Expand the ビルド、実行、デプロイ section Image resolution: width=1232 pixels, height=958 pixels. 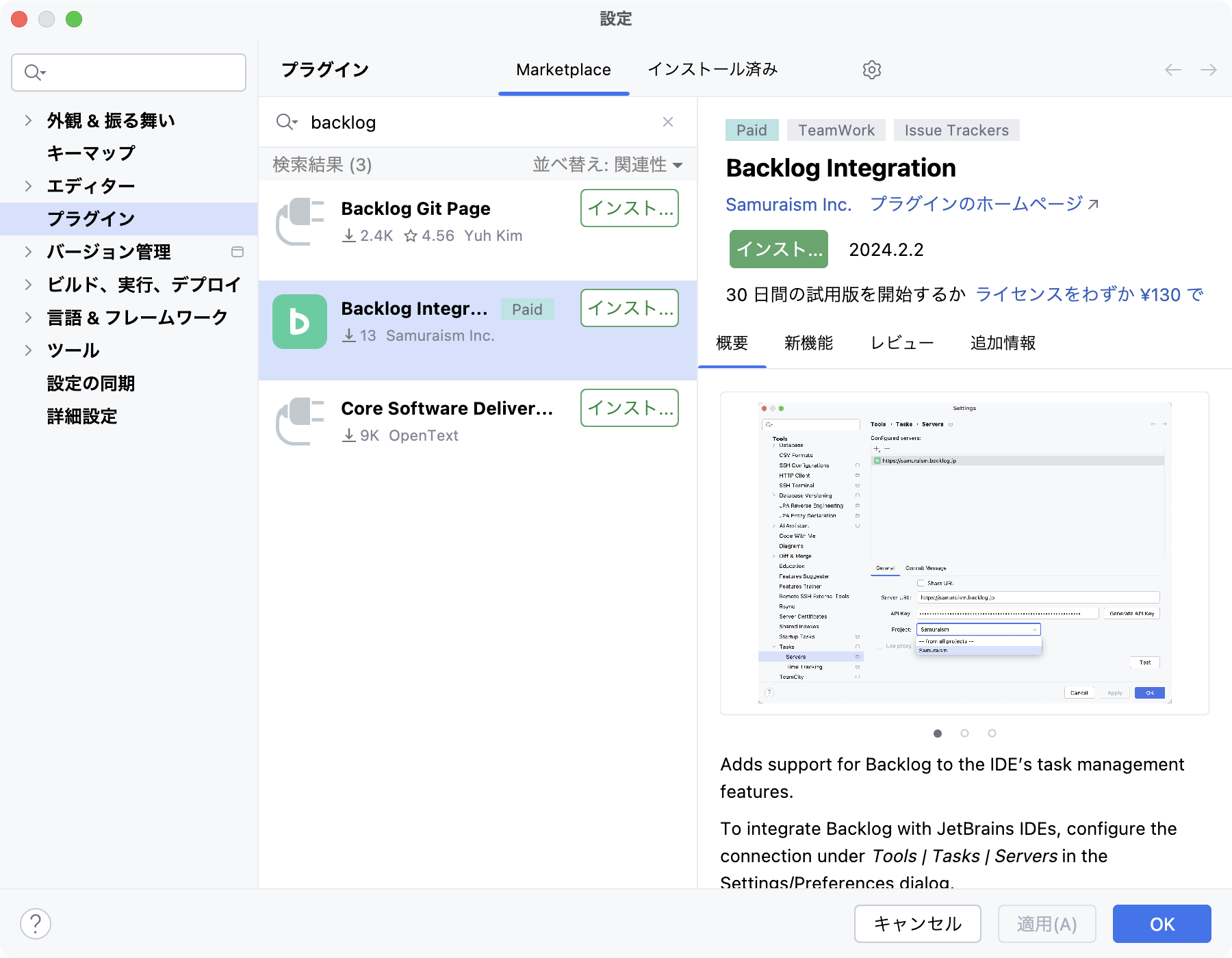coord(28,285)
